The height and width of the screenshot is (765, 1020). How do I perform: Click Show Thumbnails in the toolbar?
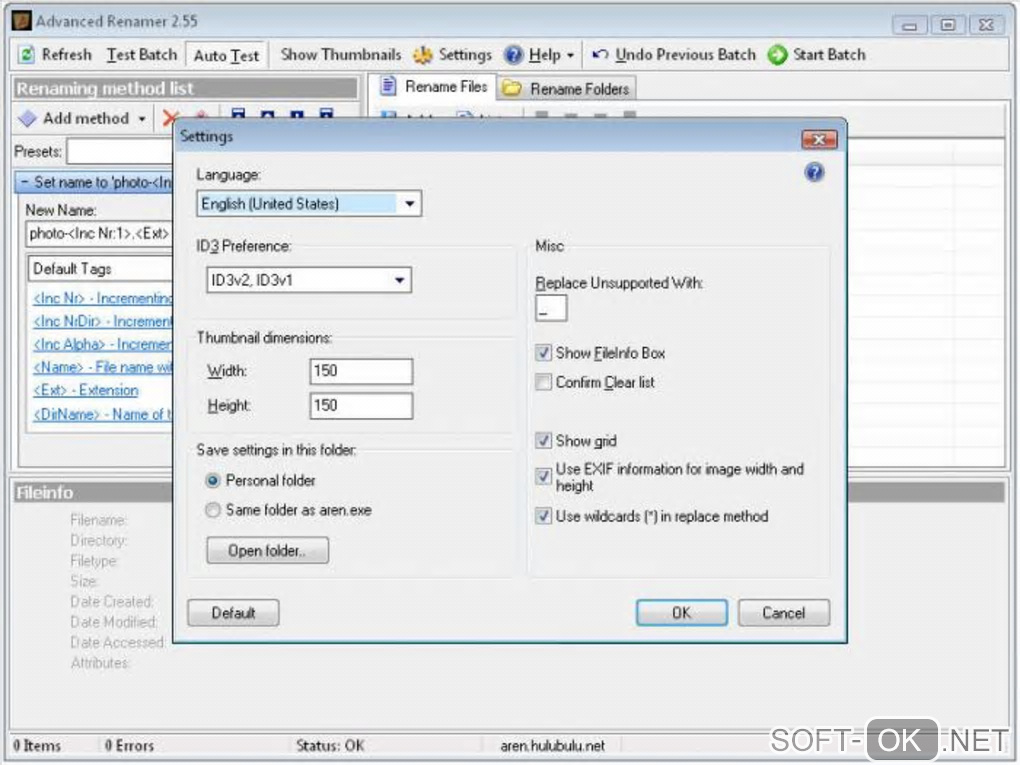pos(341,55)
